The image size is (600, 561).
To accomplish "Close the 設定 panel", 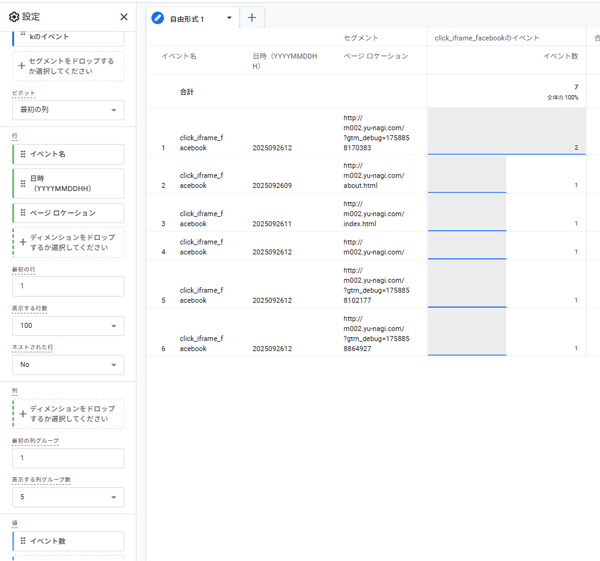I will click(123, 17).
